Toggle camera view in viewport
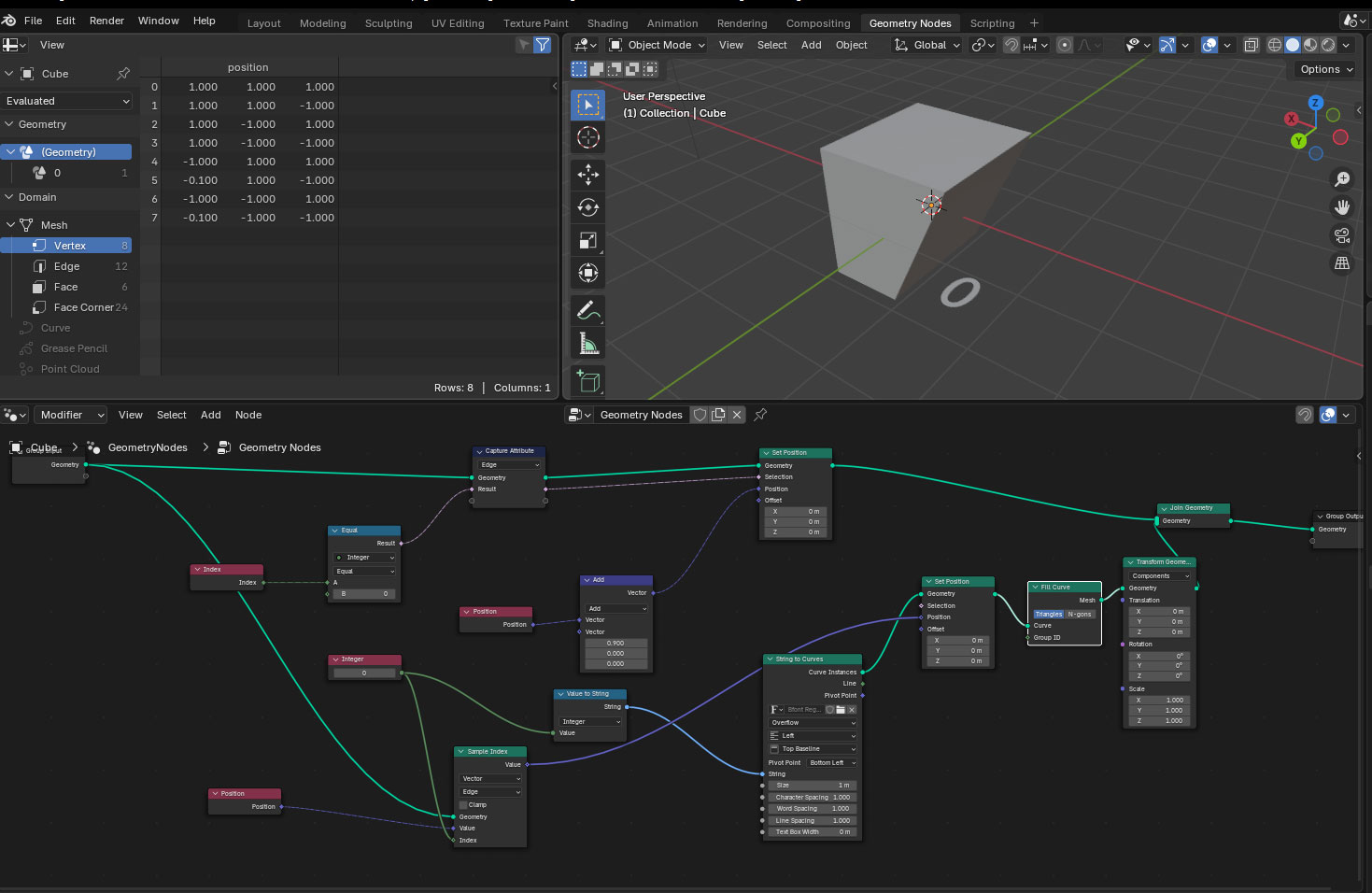1372x893 pixels. 1342,235
